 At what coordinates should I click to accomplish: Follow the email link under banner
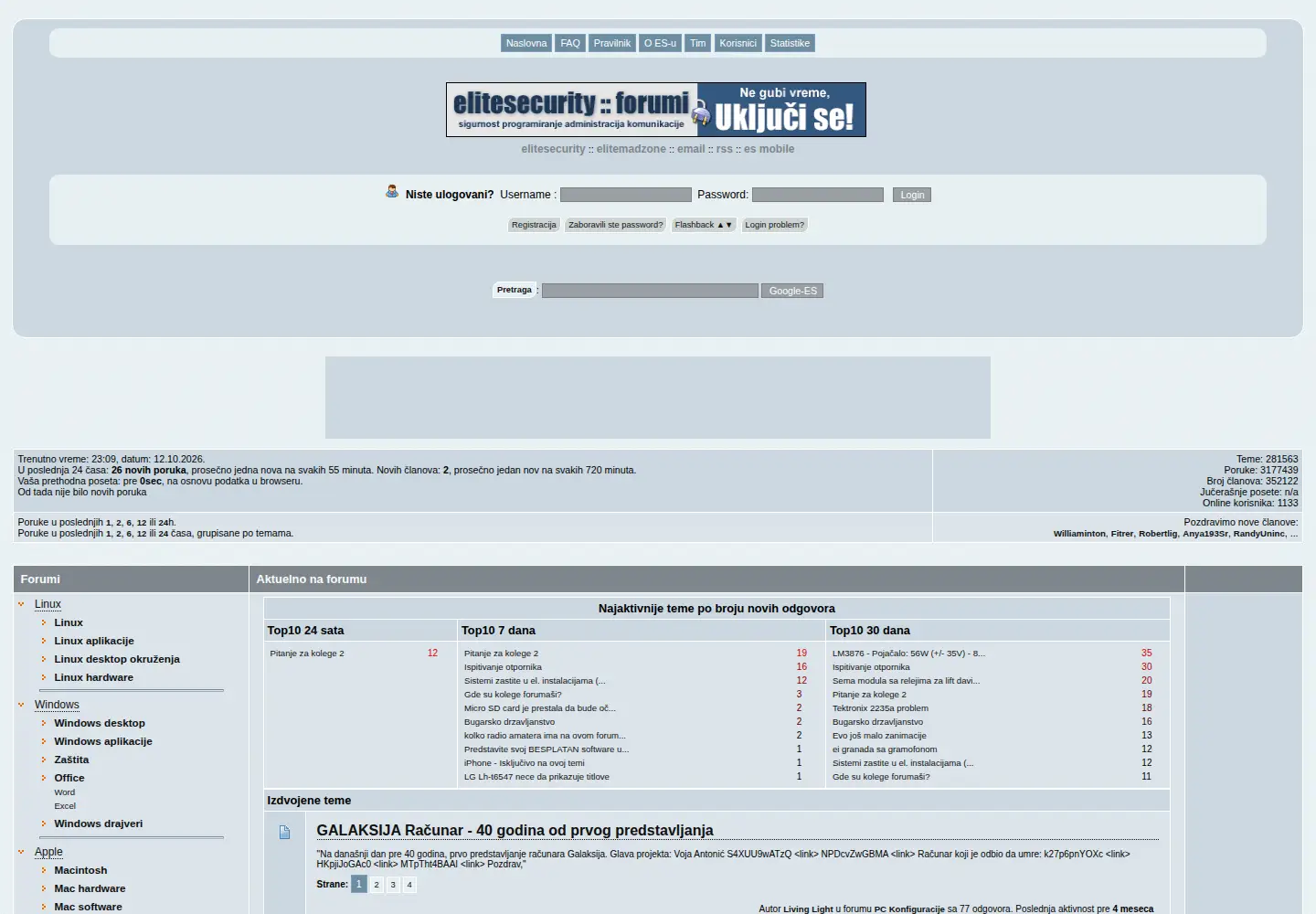(x=691, y=149)
